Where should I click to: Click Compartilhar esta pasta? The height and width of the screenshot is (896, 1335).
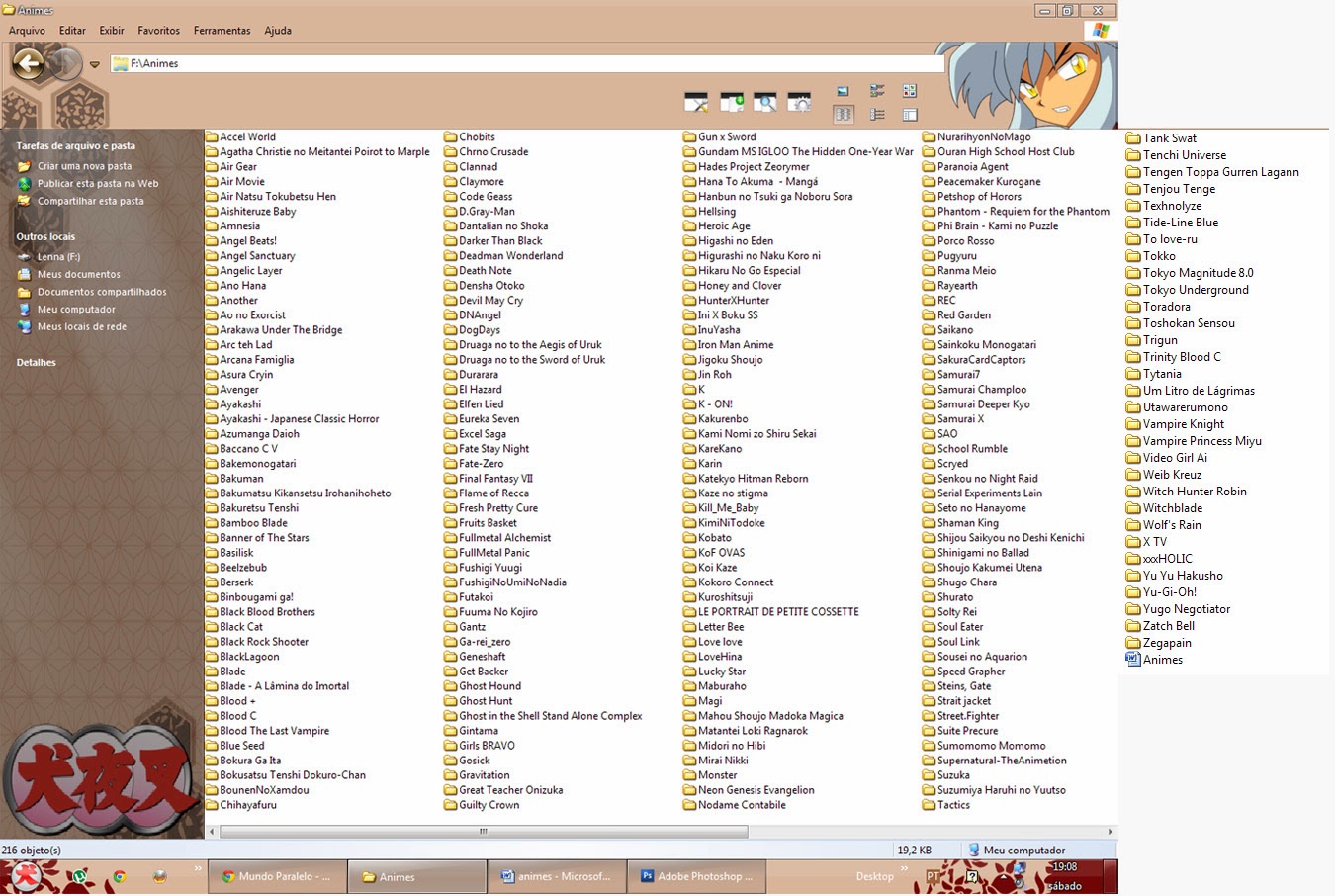click(x=90, y=201)
